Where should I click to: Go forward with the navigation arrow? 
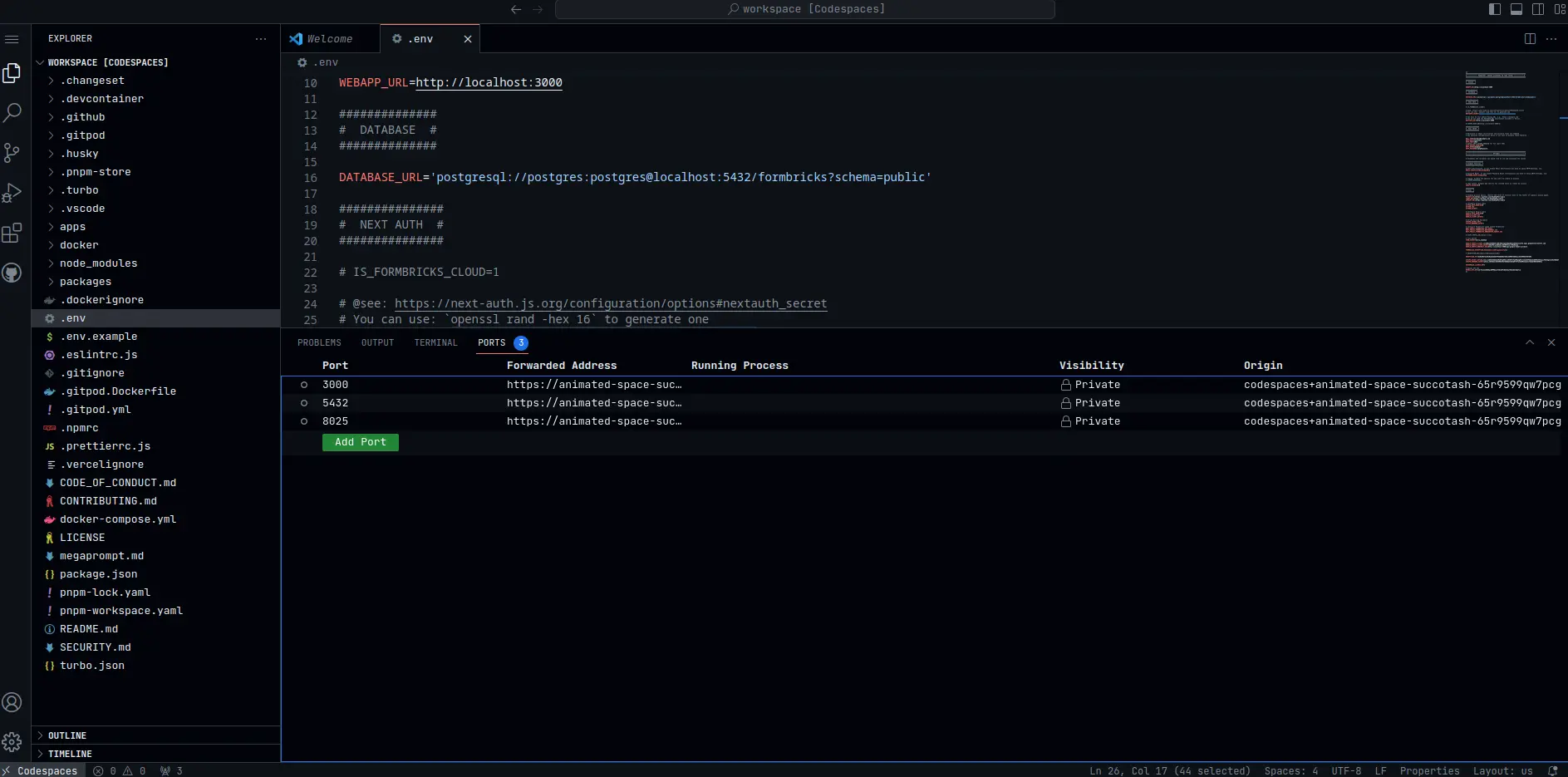tap(538, 9)
